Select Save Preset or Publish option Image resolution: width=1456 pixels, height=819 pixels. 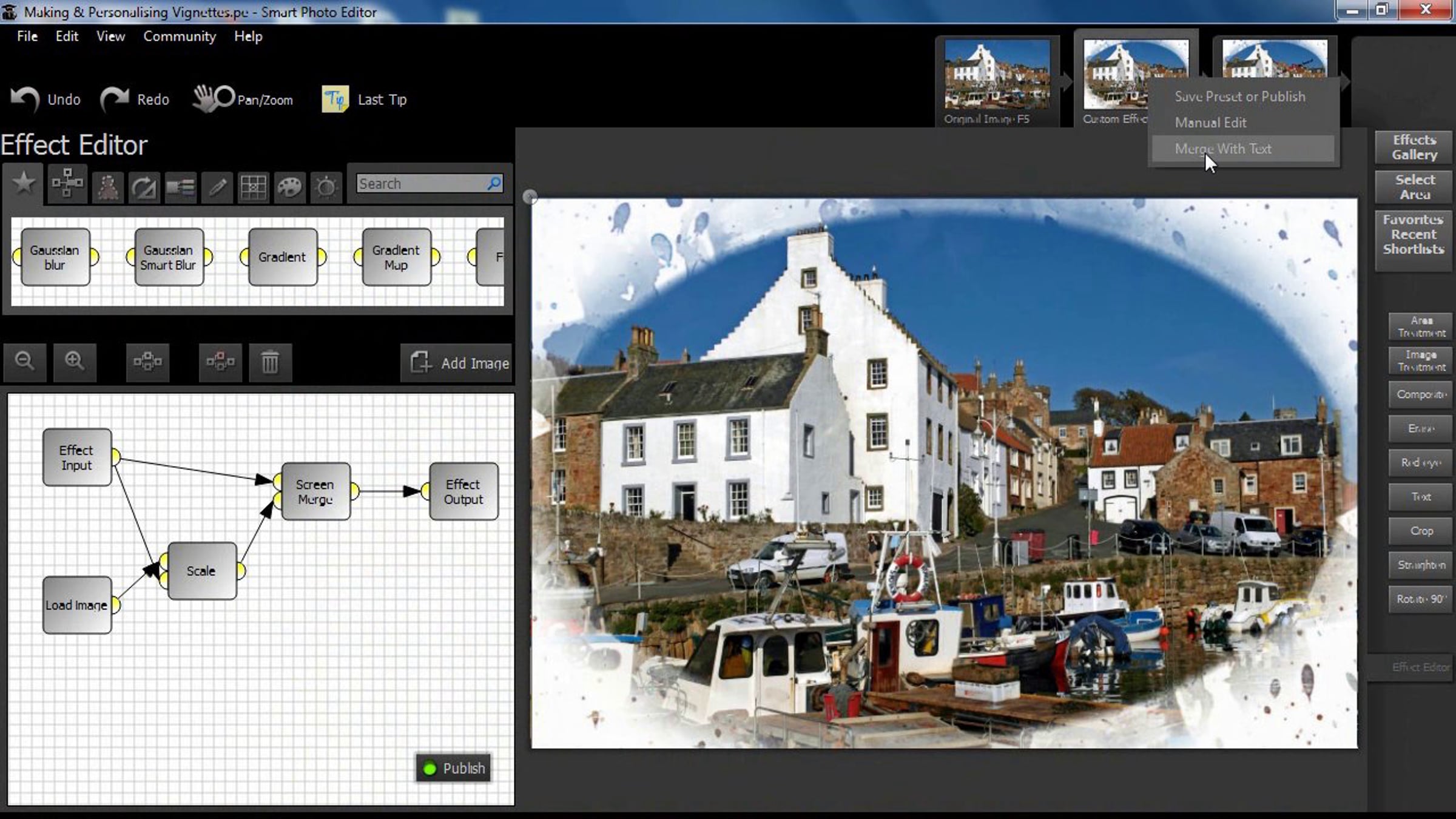click(1239, 96)
